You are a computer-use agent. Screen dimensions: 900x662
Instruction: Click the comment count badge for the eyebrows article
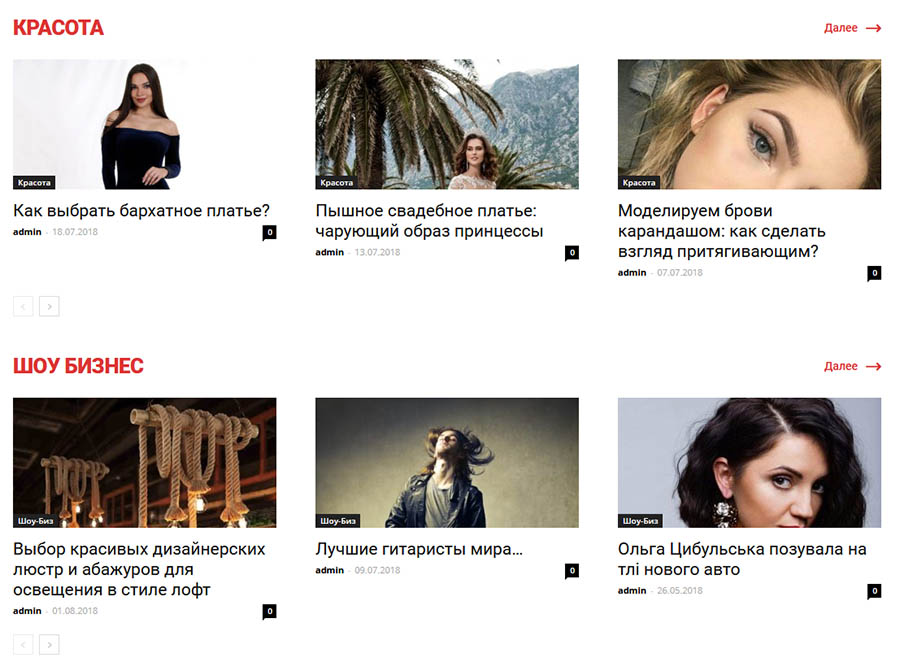(874, 273)
